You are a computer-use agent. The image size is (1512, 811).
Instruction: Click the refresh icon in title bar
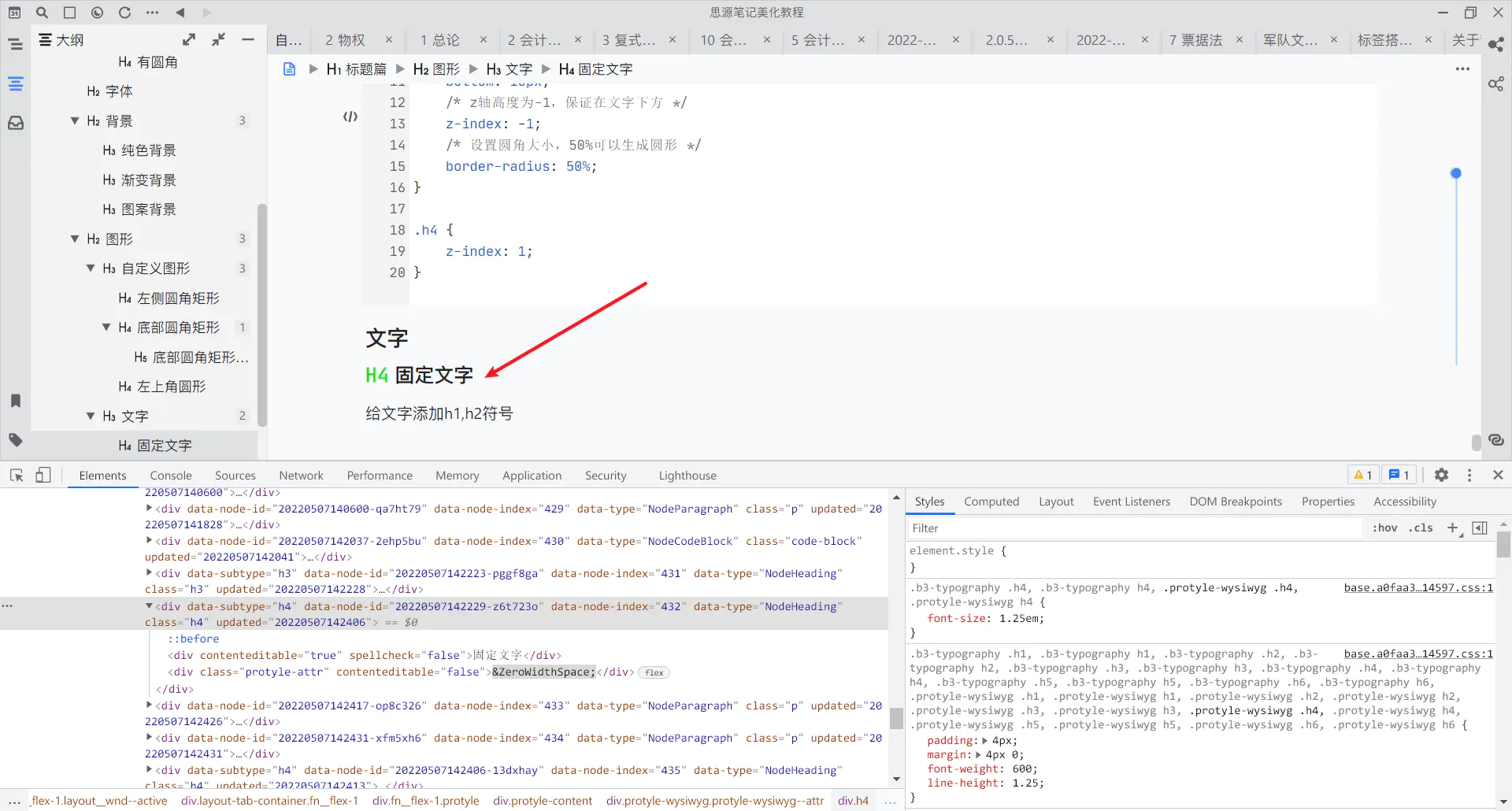click(x=124, y=13)
